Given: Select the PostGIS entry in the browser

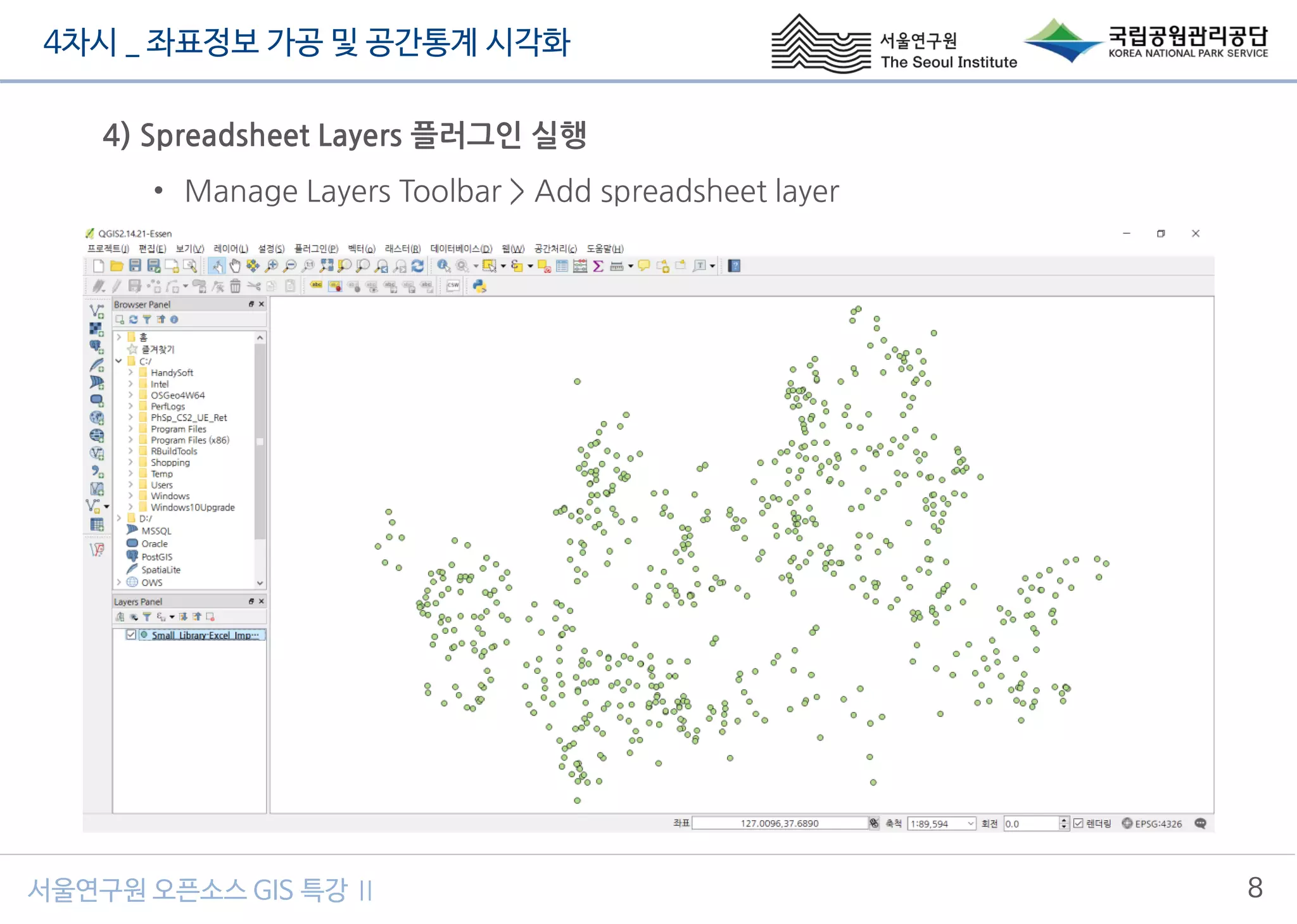Looking at the screenshot, I should coord(156,557).
